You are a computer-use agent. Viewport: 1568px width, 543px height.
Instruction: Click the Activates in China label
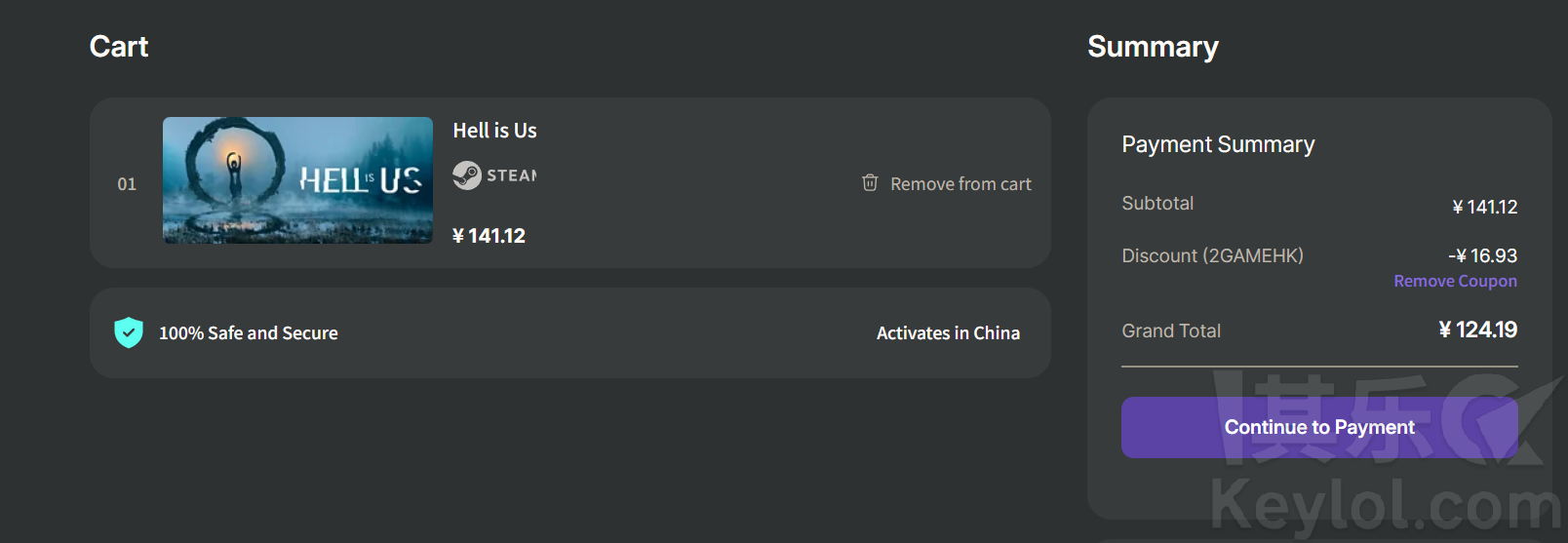pyautogui.click(x=948, y=333)
